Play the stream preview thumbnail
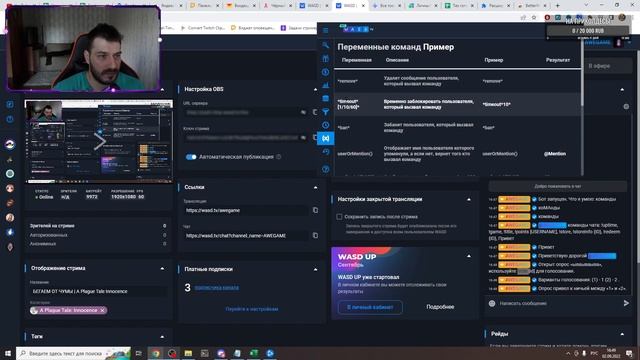The image size is (640, 360). pyautogui.click(x=100, y=142)
